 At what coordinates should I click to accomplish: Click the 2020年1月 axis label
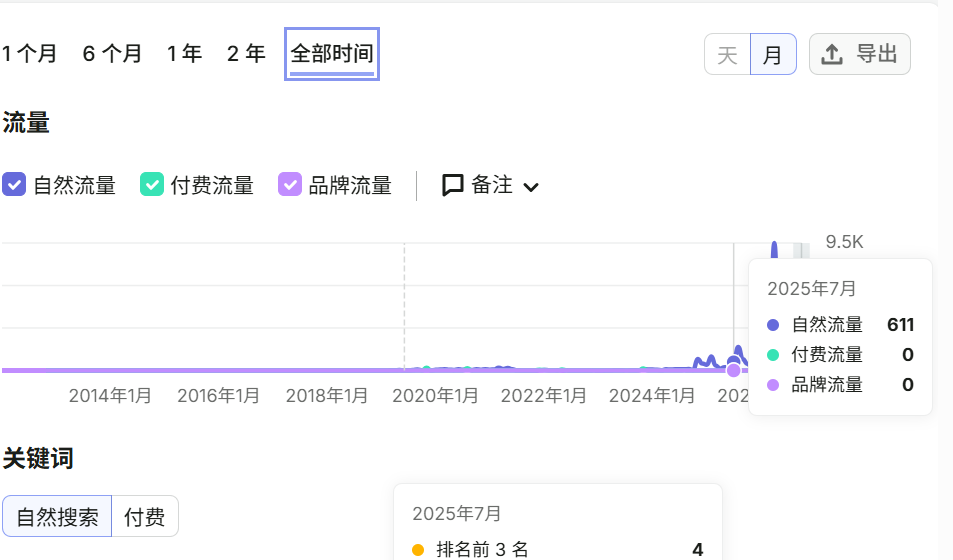[x=435, y=396]
